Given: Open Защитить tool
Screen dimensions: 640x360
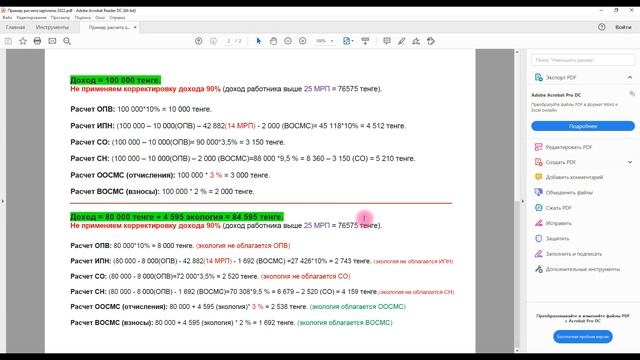Looking at the screenshot, I should click(552, 238).
